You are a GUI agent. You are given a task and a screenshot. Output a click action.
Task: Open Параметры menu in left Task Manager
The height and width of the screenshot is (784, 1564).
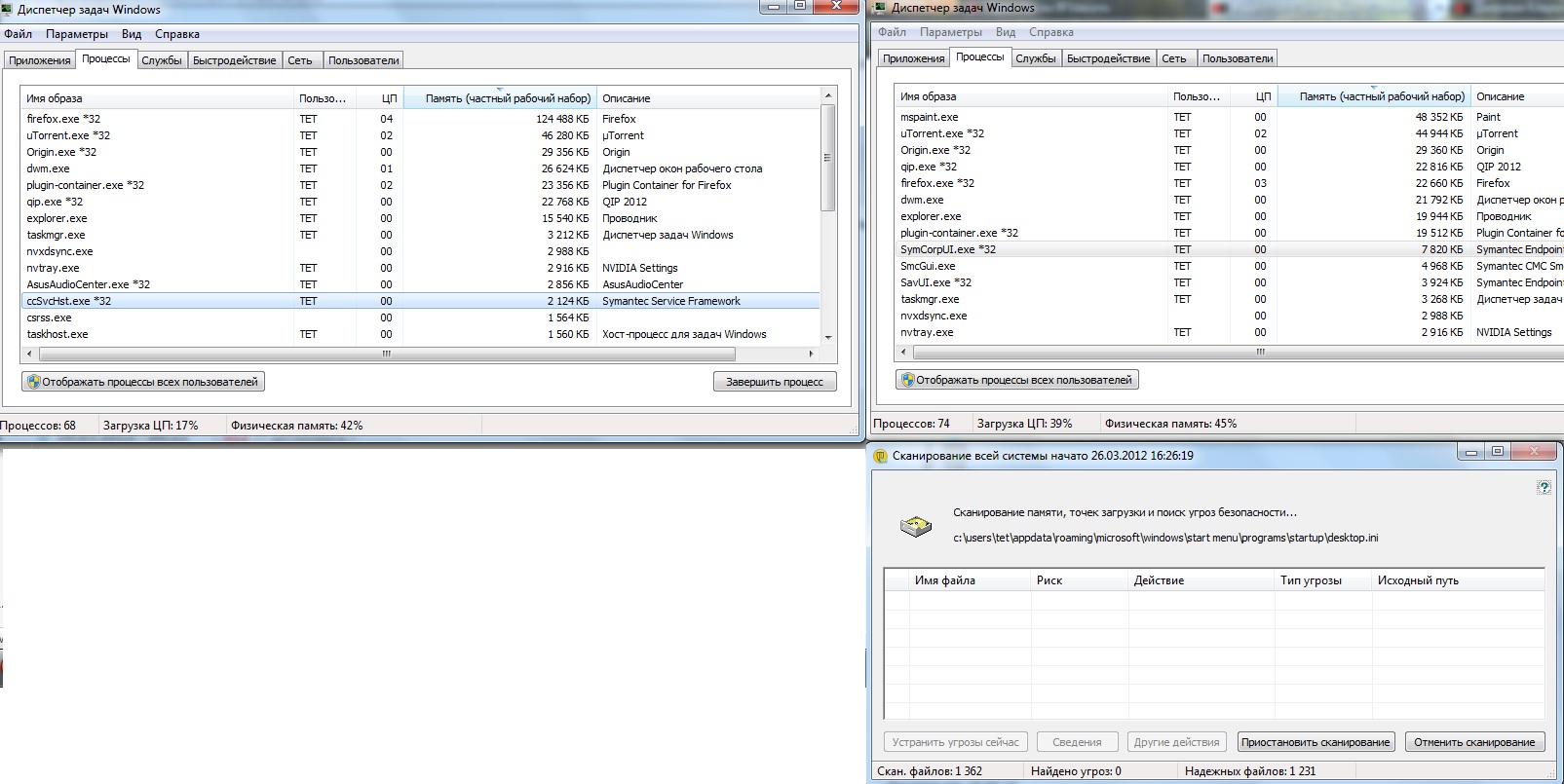click(77, 34)
